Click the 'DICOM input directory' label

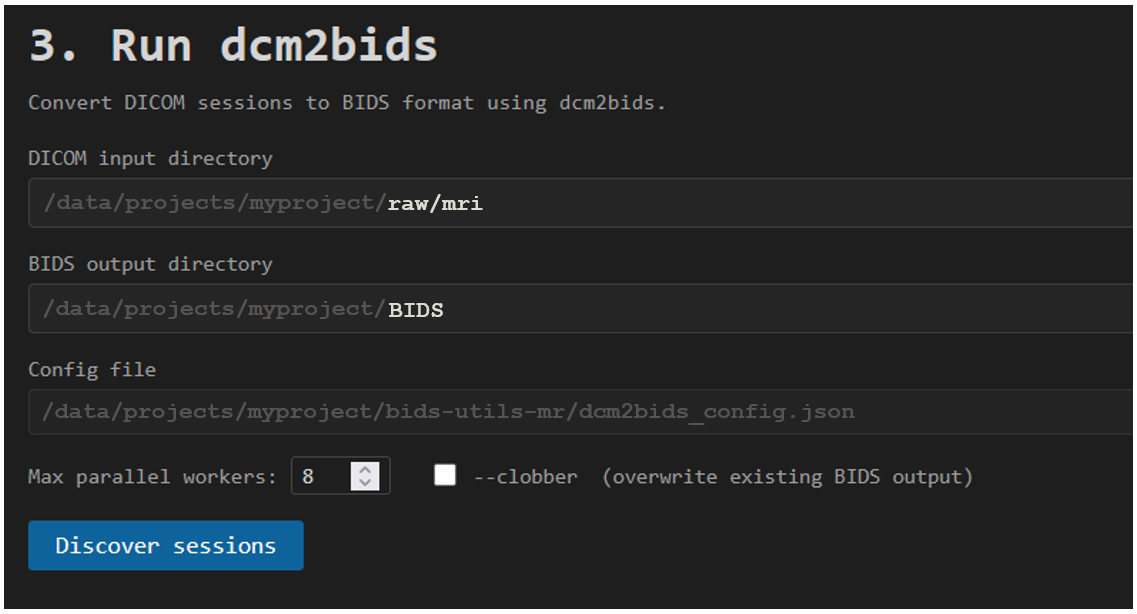[x=150, y=158]
